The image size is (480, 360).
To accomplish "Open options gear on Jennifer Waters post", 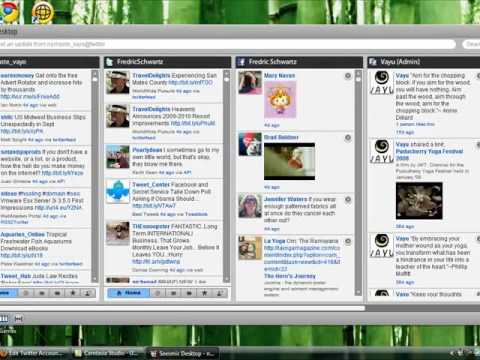I will click(348, 199).
